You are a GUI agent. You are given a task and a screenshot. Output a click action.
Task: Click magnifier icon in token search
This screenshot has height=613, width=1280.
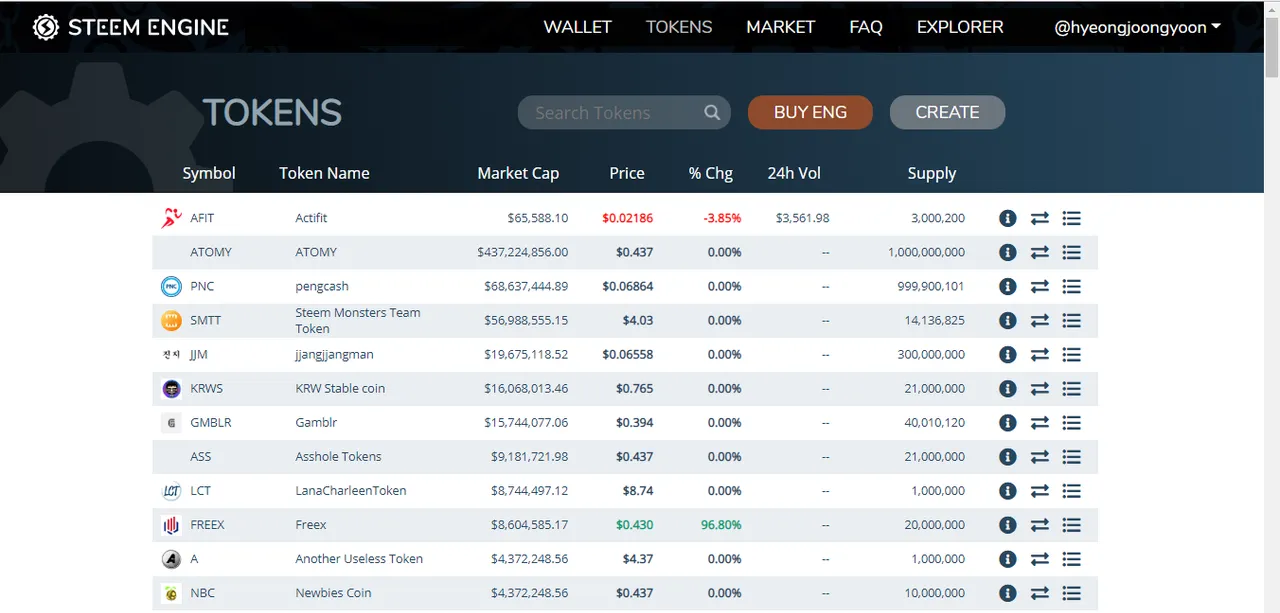point(712,113)
